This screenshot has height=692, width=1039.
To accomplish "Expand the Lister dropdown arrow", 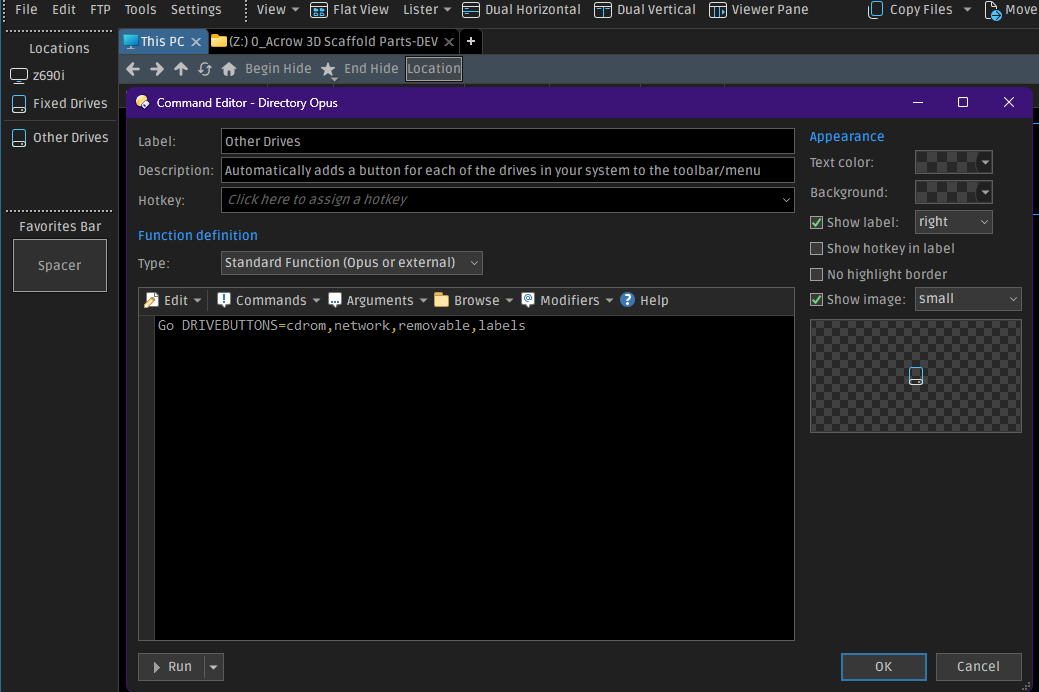I will coord(447,10).
